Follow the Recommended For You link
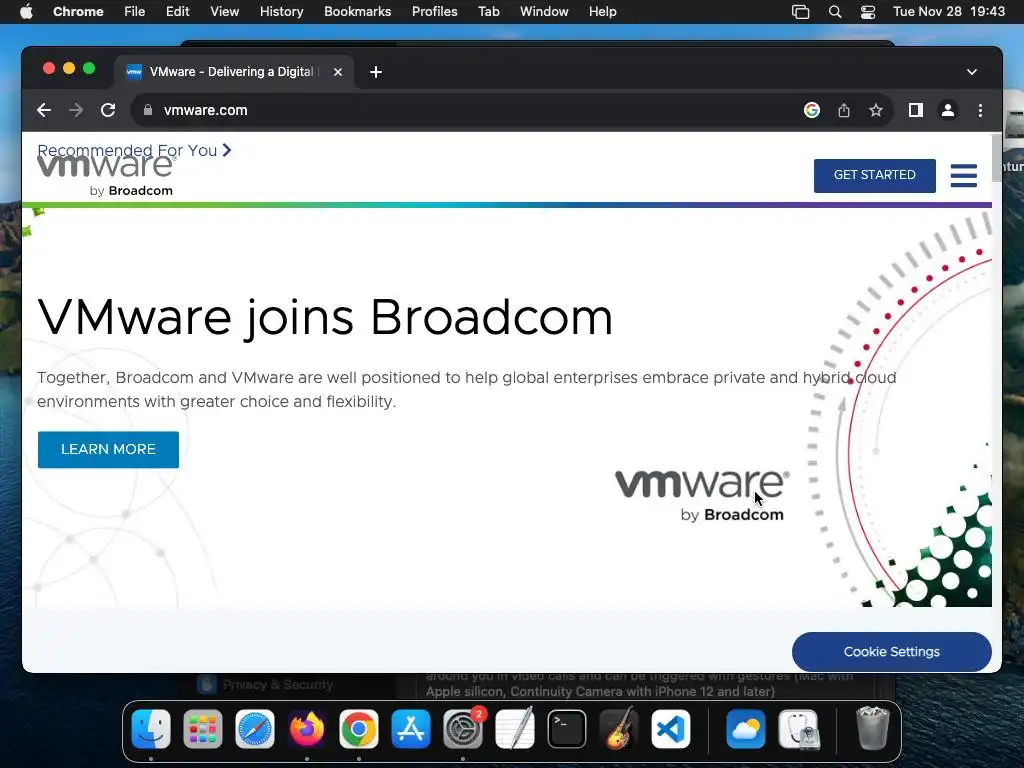The width and height of the screenshot is (1024, 768). [x=134, y=150]
